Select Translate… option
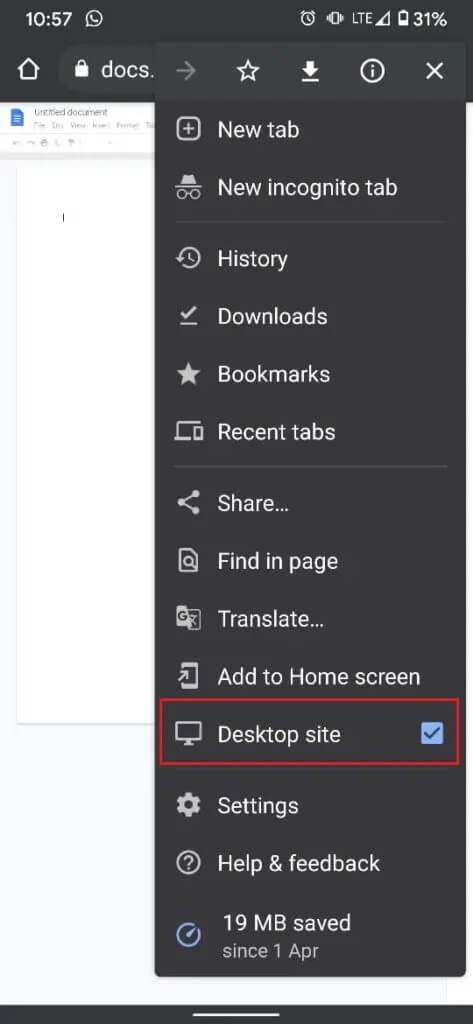 [x=310, y=618]
